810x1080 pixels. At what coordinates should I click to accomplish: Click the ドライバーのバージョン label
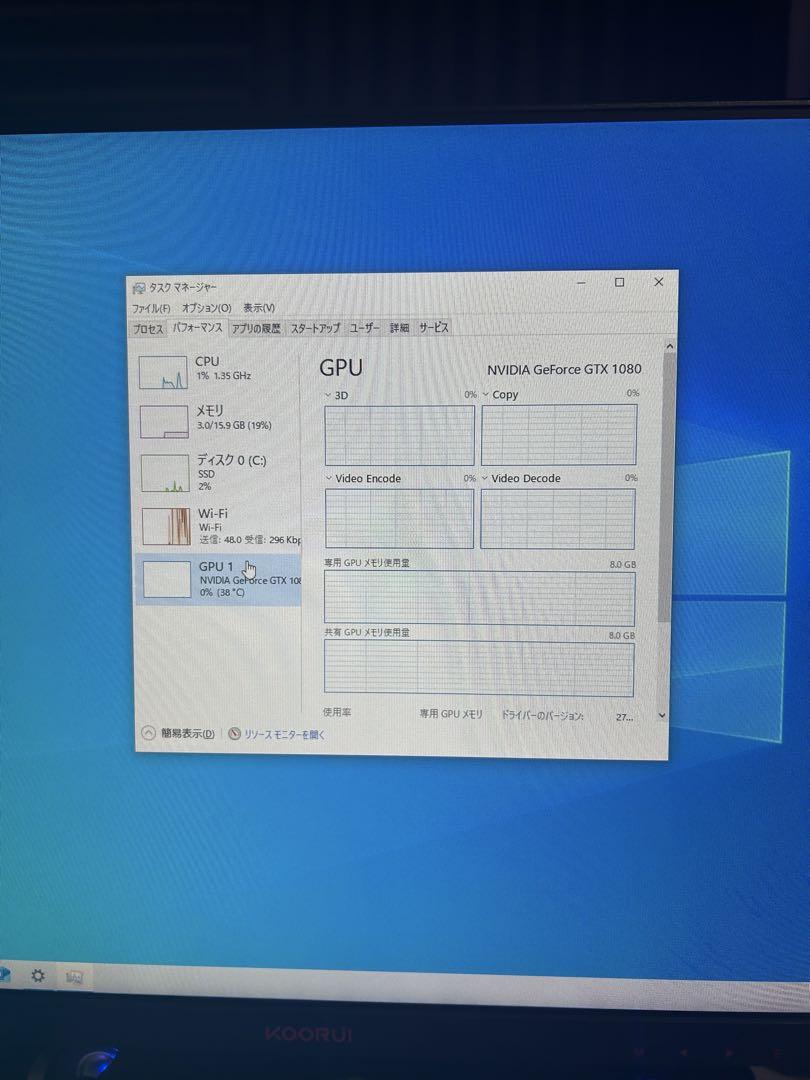click(542, 716)
